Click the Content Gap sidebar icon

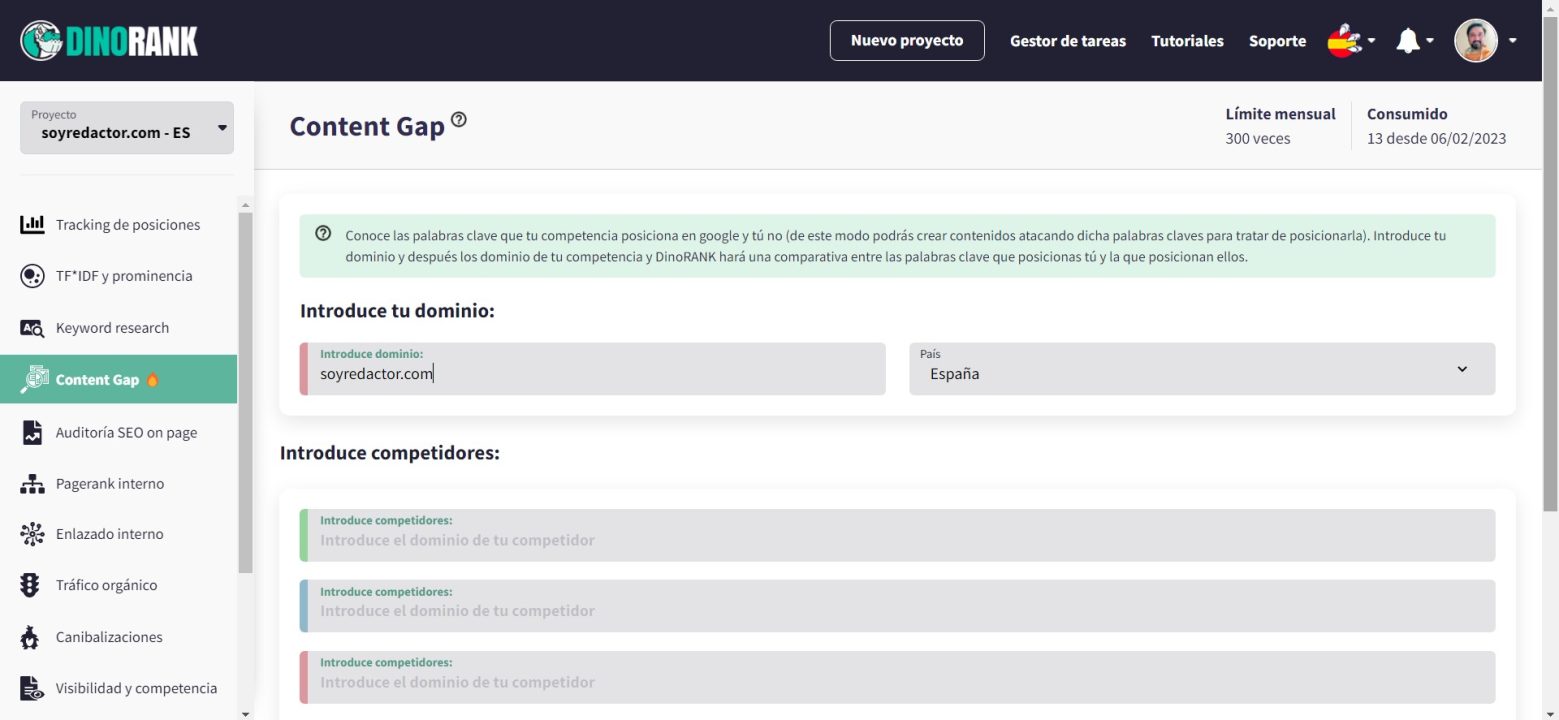click(34, 379)
